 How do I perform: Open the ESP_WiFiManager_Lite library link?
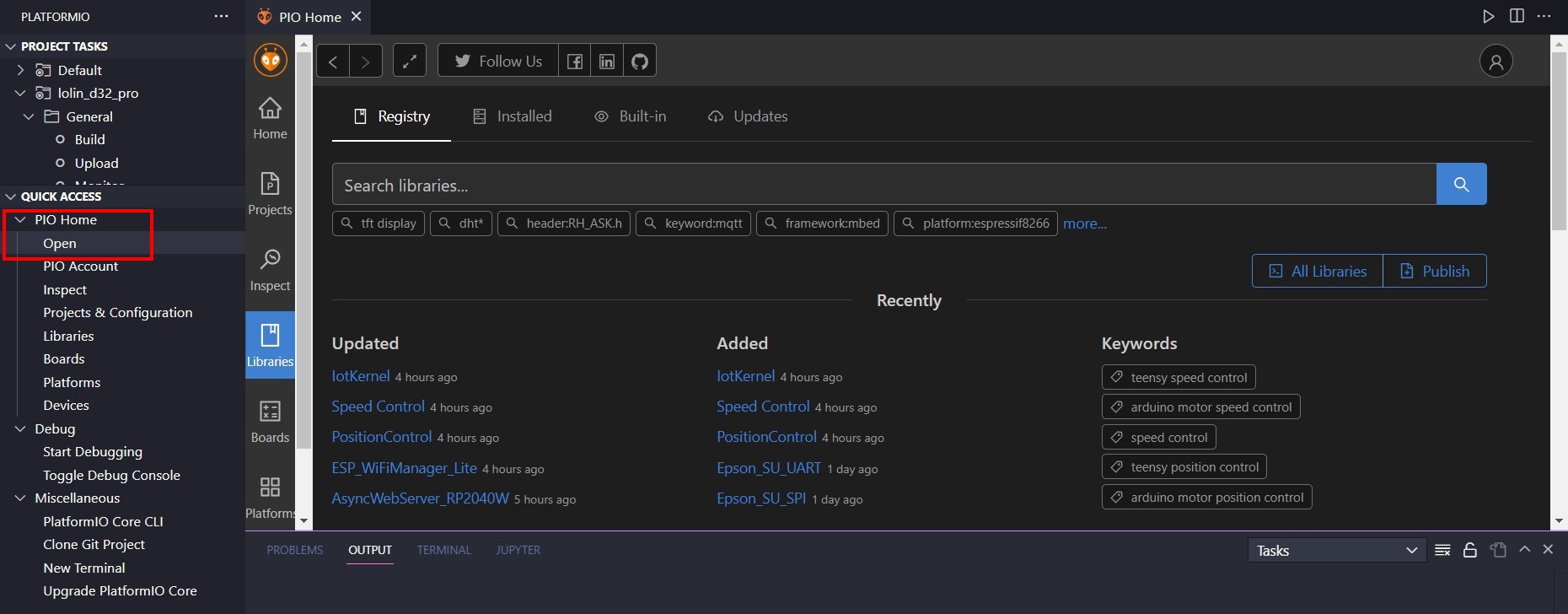click(405, 468)
